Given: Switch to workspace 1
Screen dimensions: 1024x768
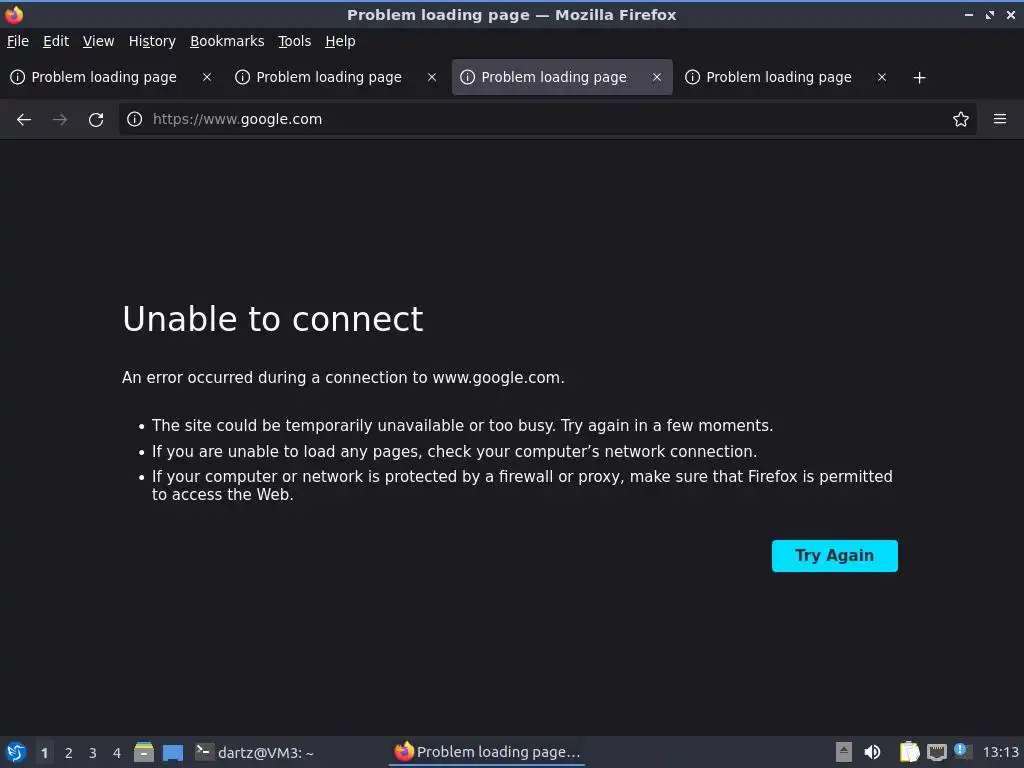Looking at the screenshot, I should 44,753.
